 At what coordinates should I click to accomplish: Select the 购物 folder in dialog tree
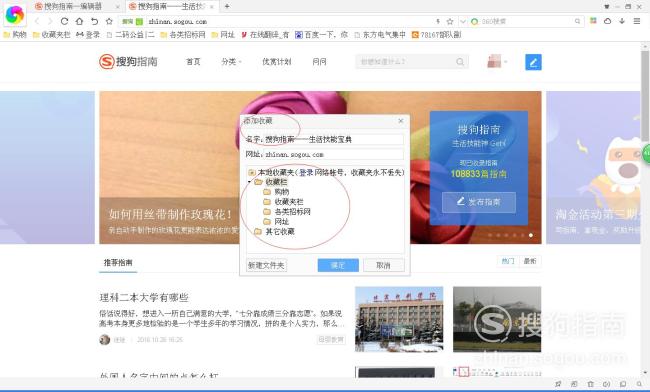pos(276,192)
